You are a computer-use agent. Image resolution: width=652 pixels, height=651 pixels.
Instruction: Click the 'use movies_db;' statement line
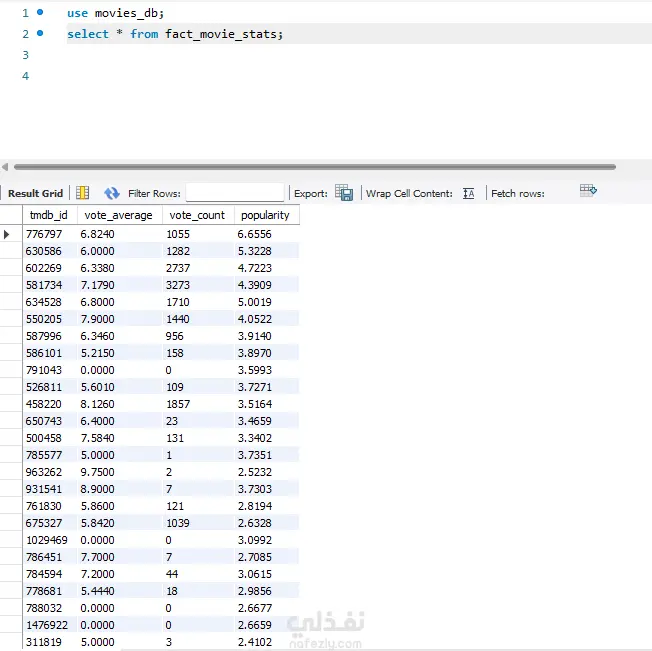click(x=116, y=13)
